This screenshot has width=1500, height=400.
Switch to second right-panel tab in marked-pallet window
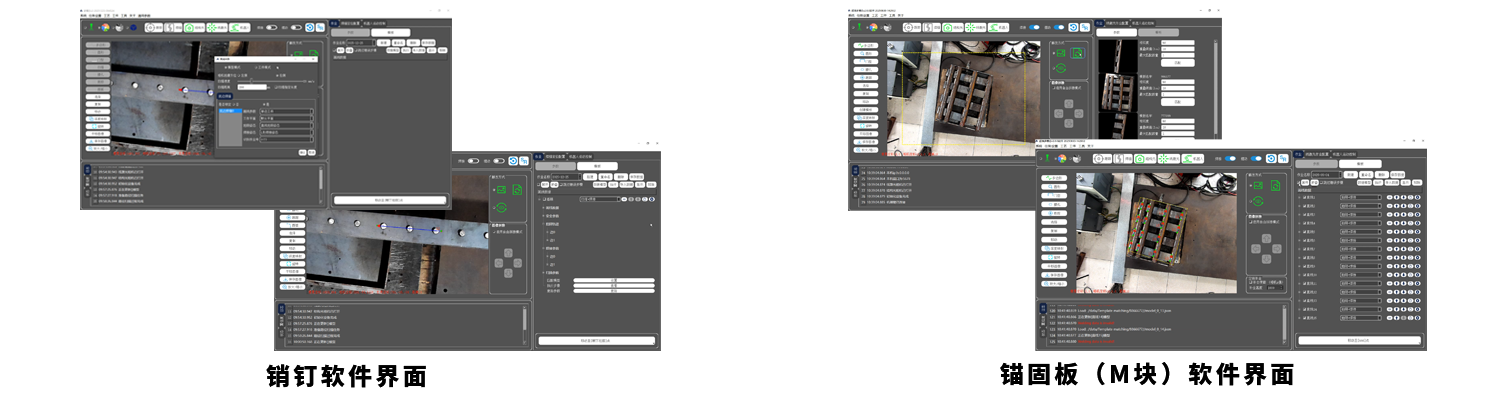1317,154
